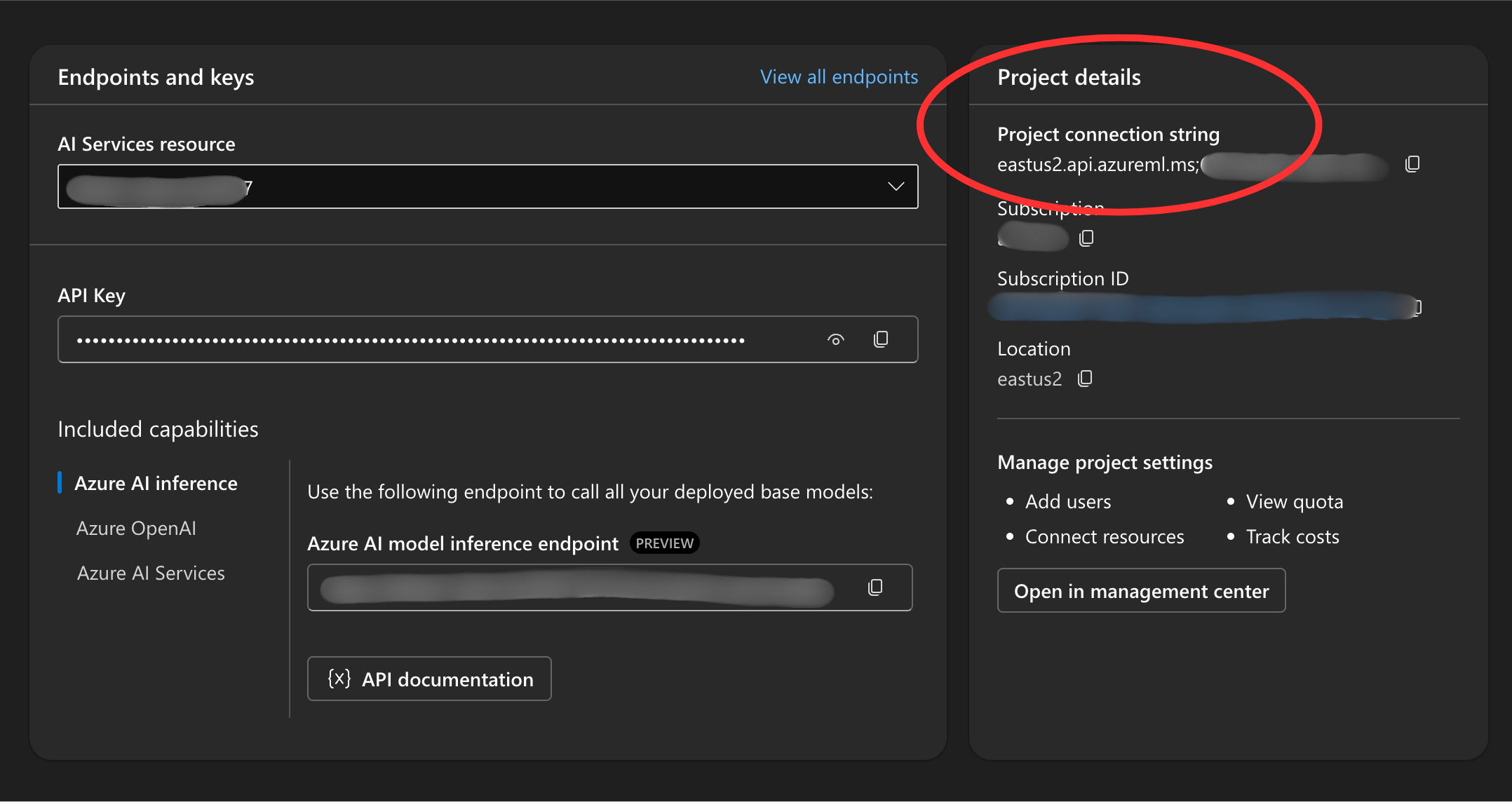This screenshot has width=1512, height=802.
Task: Reveal the hidden API Key
Action: click(x=835, y=340)
